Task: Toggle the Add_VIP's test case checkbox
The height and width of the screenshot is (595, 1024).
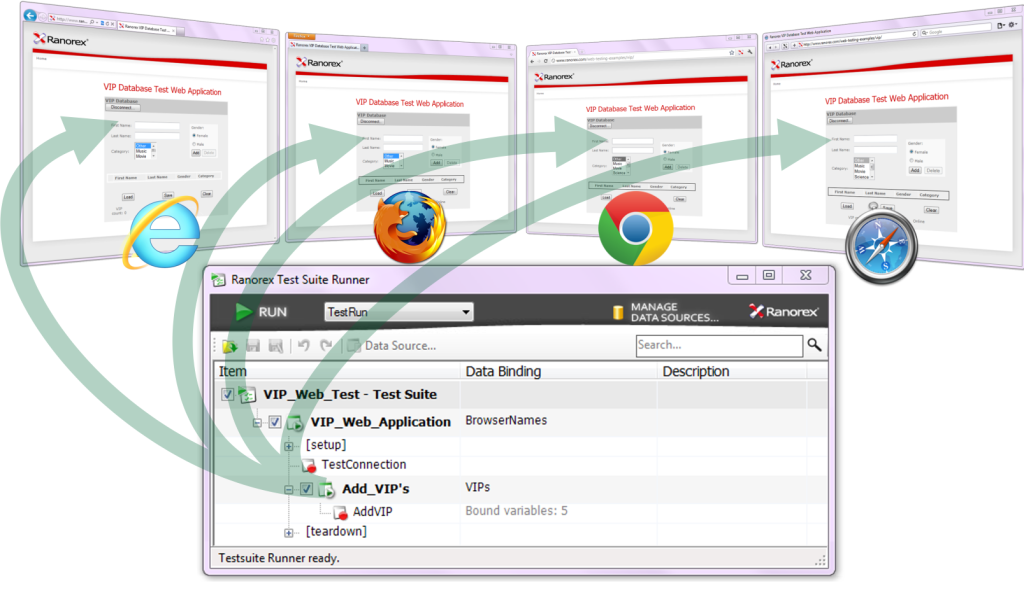Action: (x=306, y=489)
